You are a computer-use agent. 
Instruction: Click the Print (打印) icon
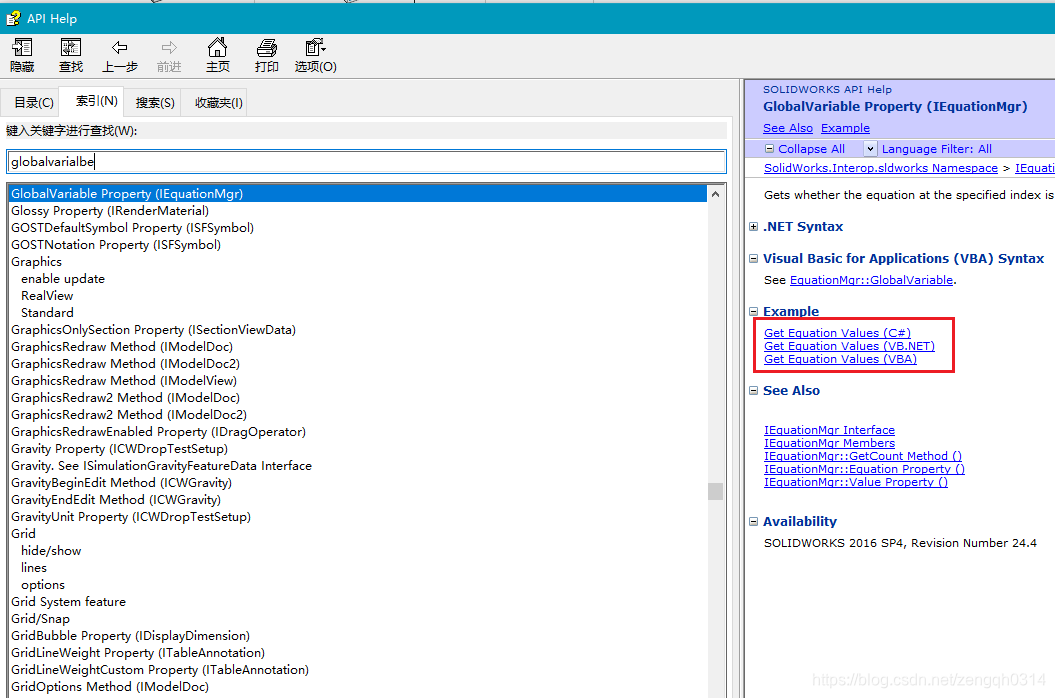[x=266, y=47]
